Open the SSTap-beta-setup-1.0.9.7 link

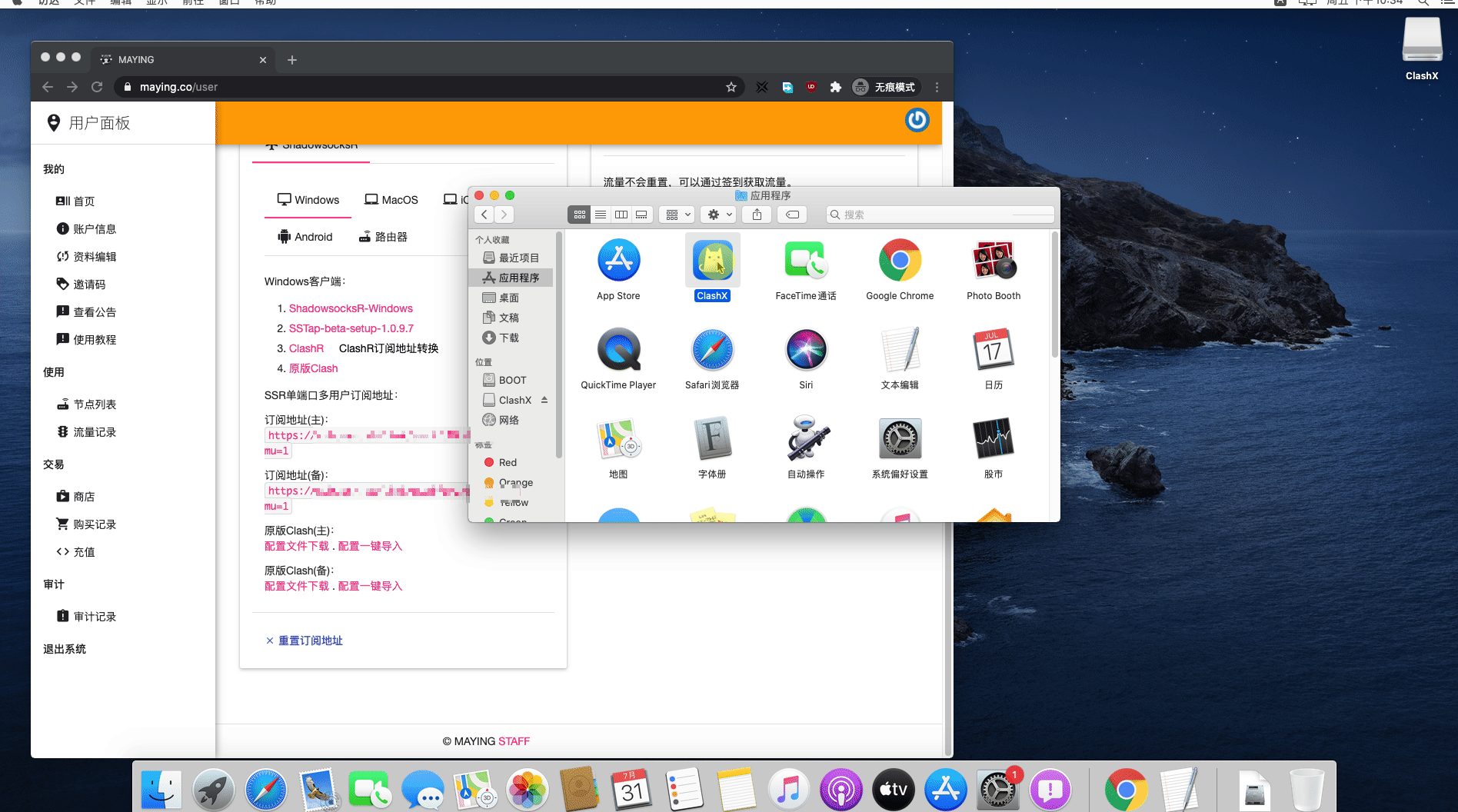(351, 328)
